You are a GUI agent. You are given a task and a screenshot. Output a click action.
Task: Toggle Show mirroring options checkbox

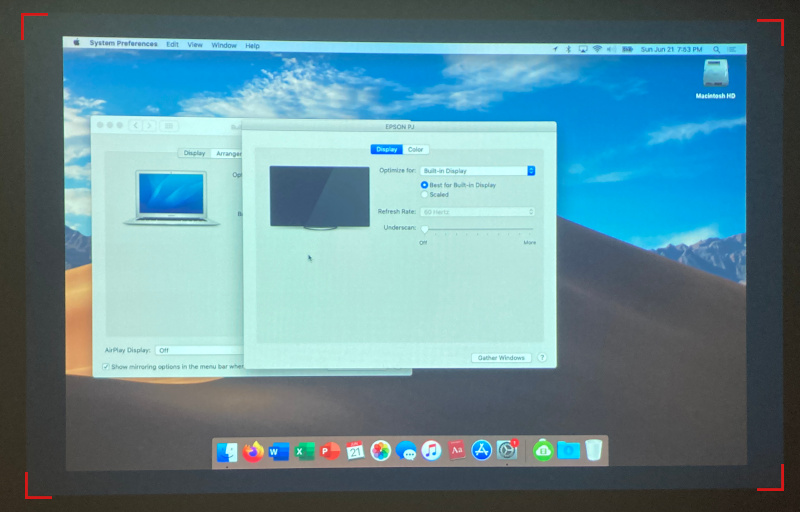106,366
